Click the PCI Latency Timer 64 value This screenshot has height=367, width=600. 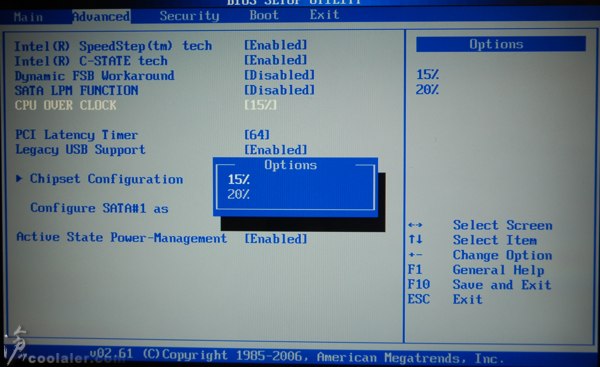click(257, 135)
